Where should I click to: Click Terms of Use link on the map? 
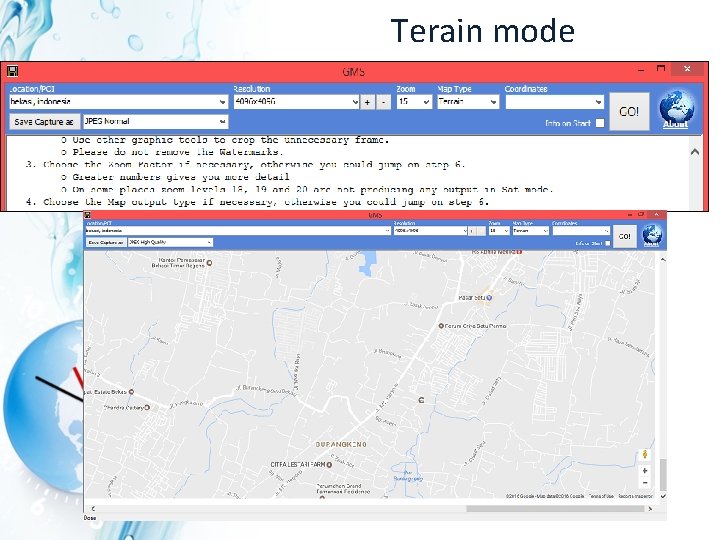coord(601,496)
